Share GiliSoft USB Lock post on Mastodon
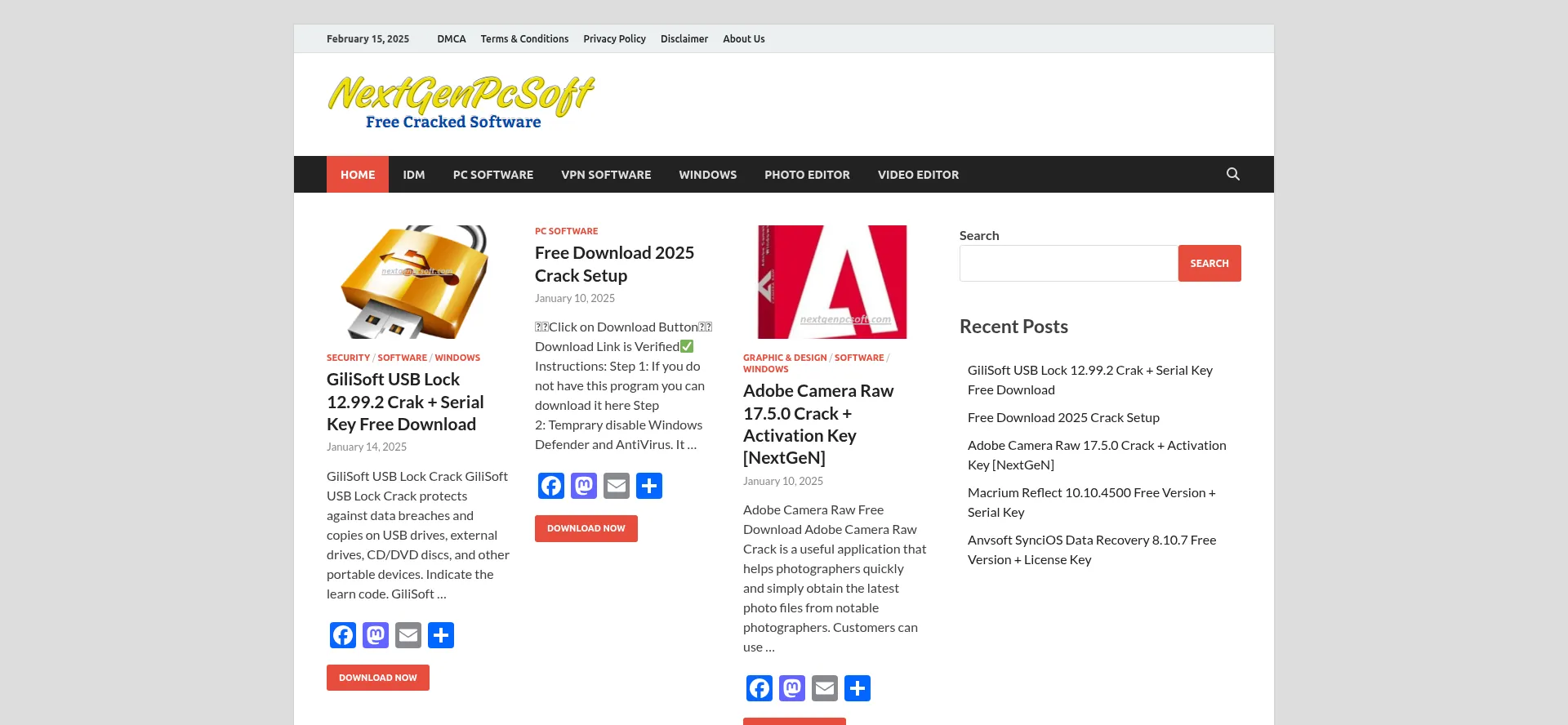 (376, 635)
